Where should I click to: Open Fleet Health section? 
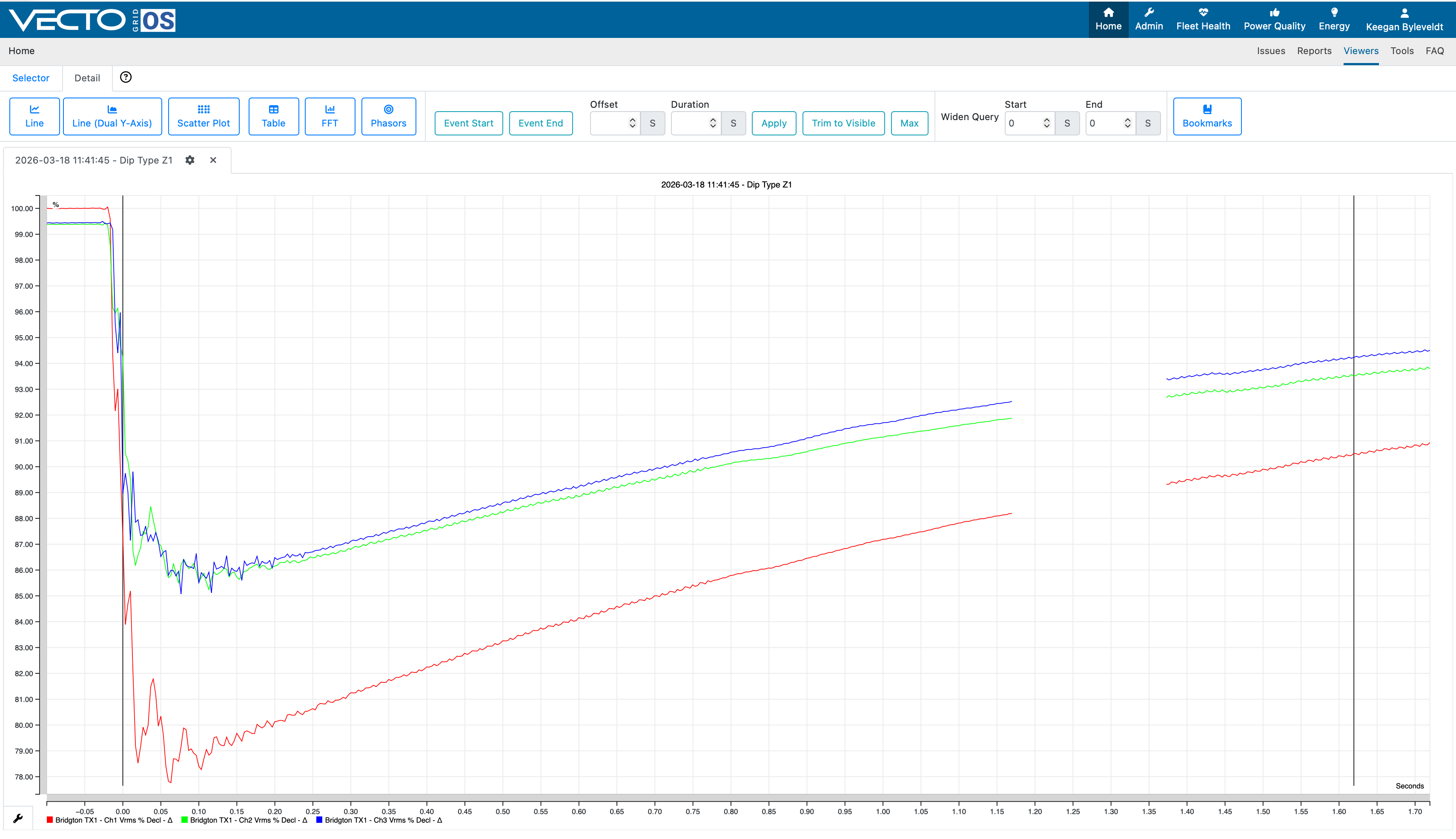pyautogui.click(x=1203, y=20)
